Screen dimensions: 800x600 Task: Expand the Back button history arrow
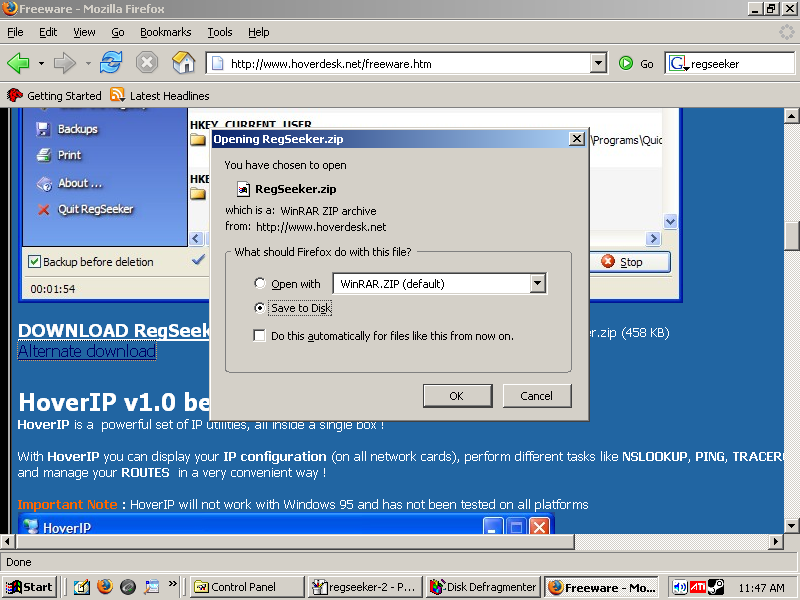tap(41, 63)
